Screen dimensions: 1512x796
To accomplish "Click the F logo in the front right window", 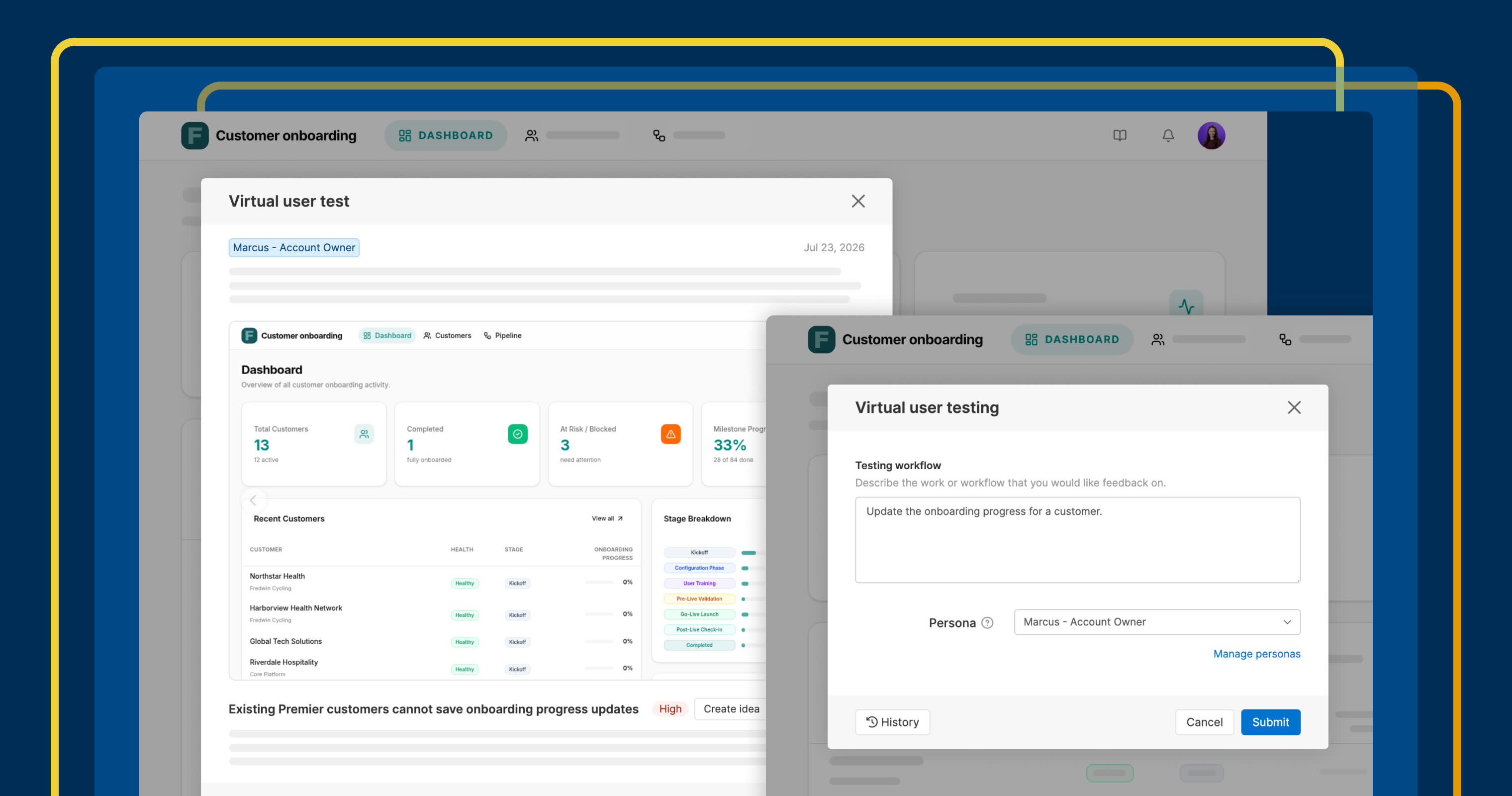I will [821, 339].
